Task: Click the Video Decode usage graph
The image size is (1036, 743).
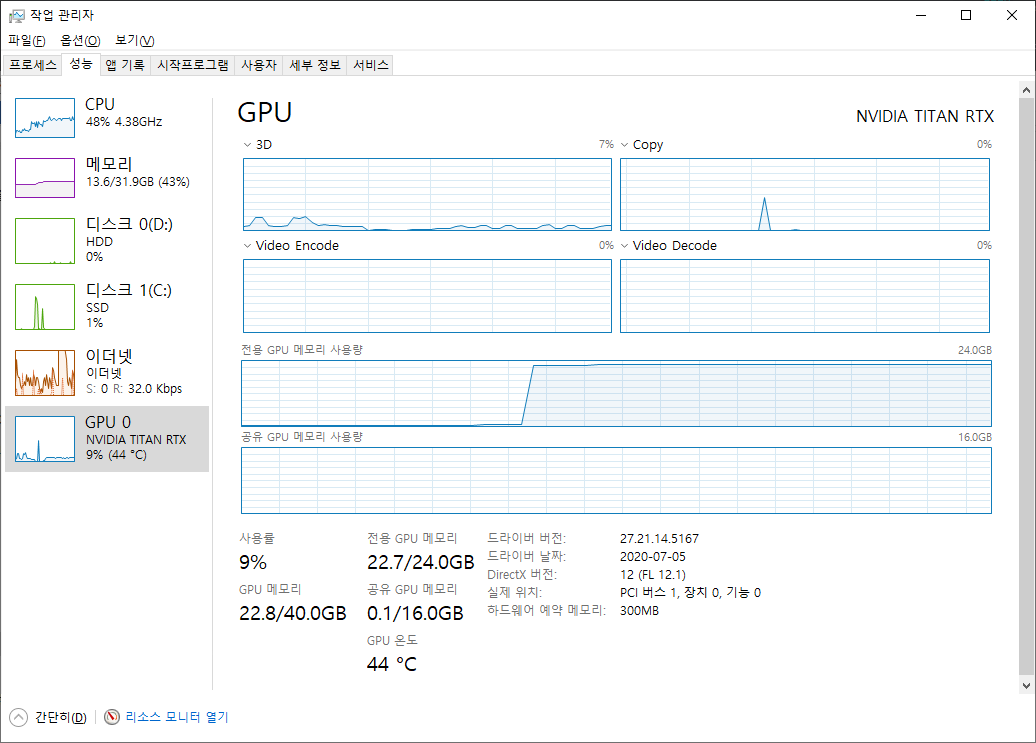Action: point(805,296)
